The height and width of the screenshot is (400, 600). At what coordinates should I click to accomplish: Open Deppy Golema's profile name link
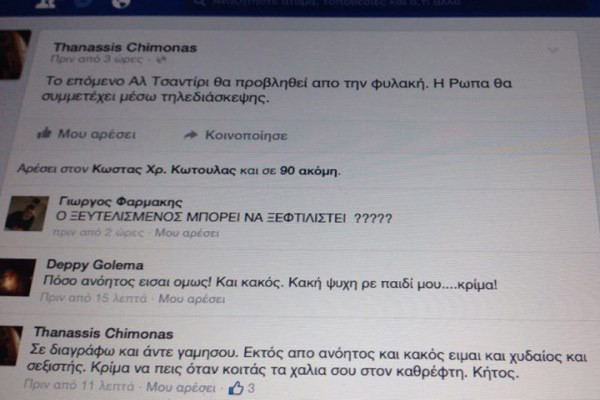tap(95, 264)
